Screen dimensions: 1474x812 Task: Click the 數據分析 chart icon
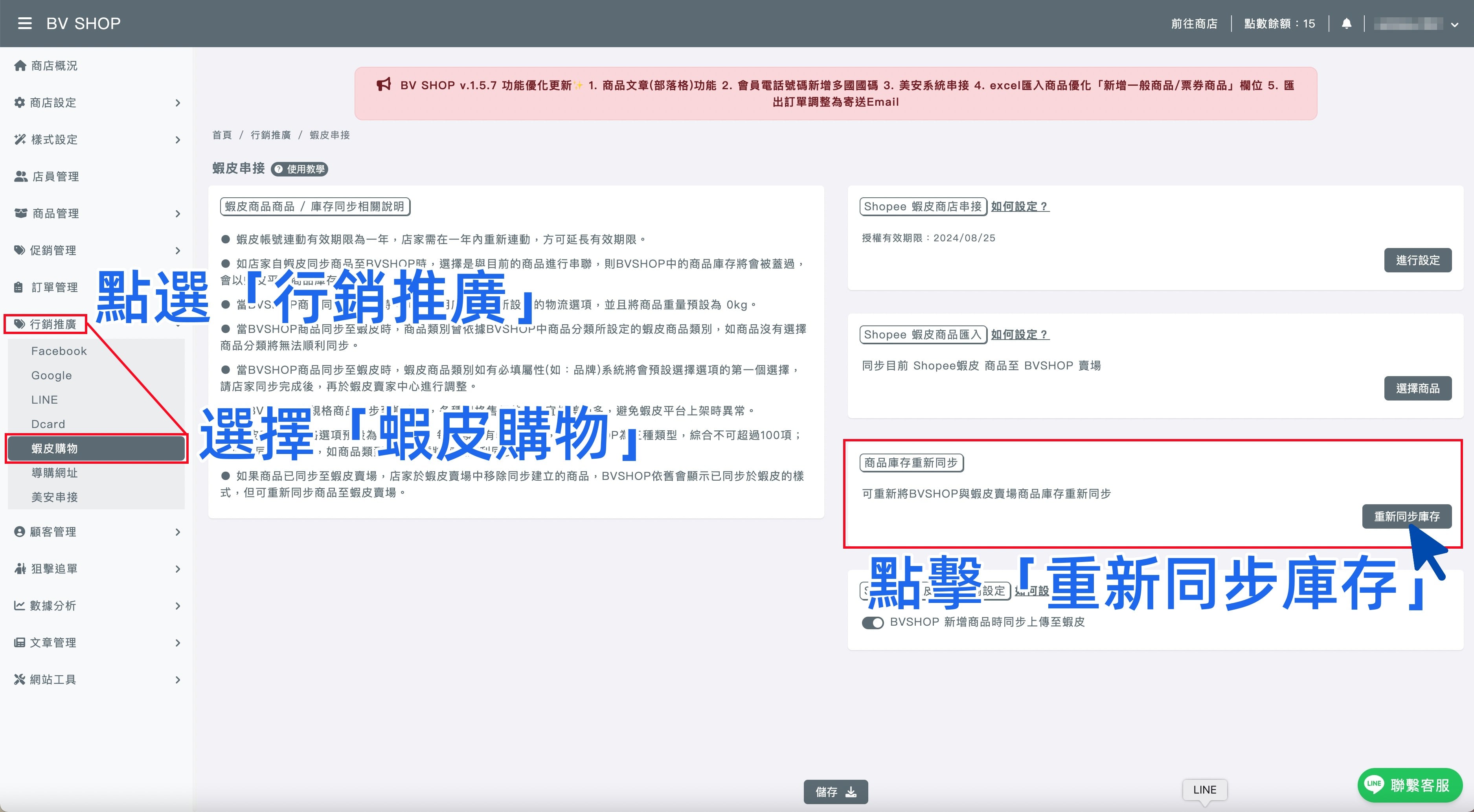(19, 605)
